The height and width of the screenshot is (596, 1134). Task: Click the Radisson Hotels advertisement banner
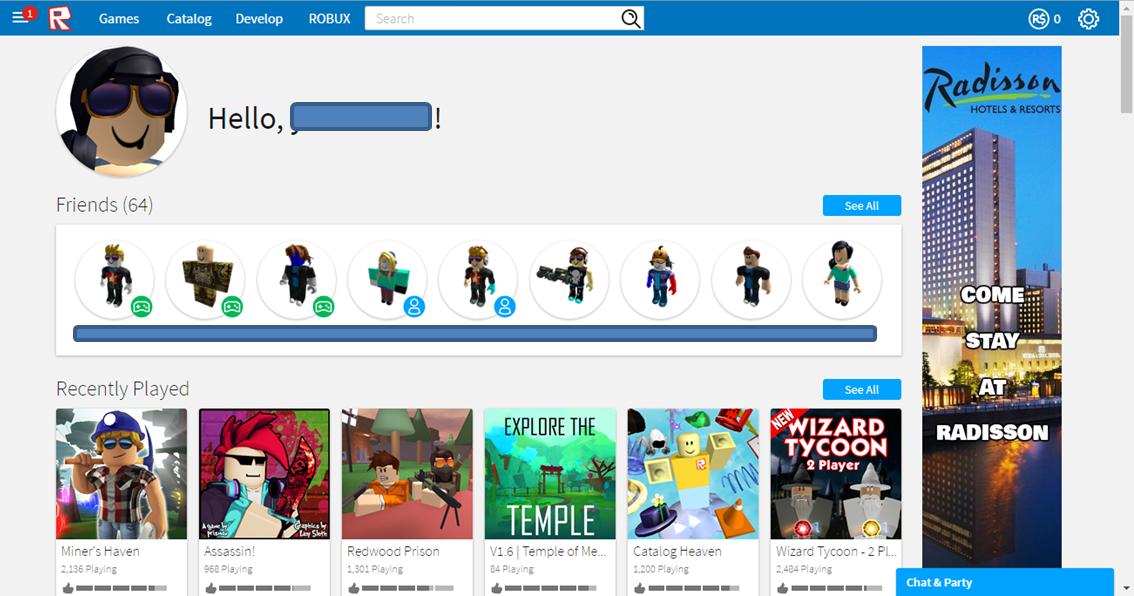pos(992,307)
